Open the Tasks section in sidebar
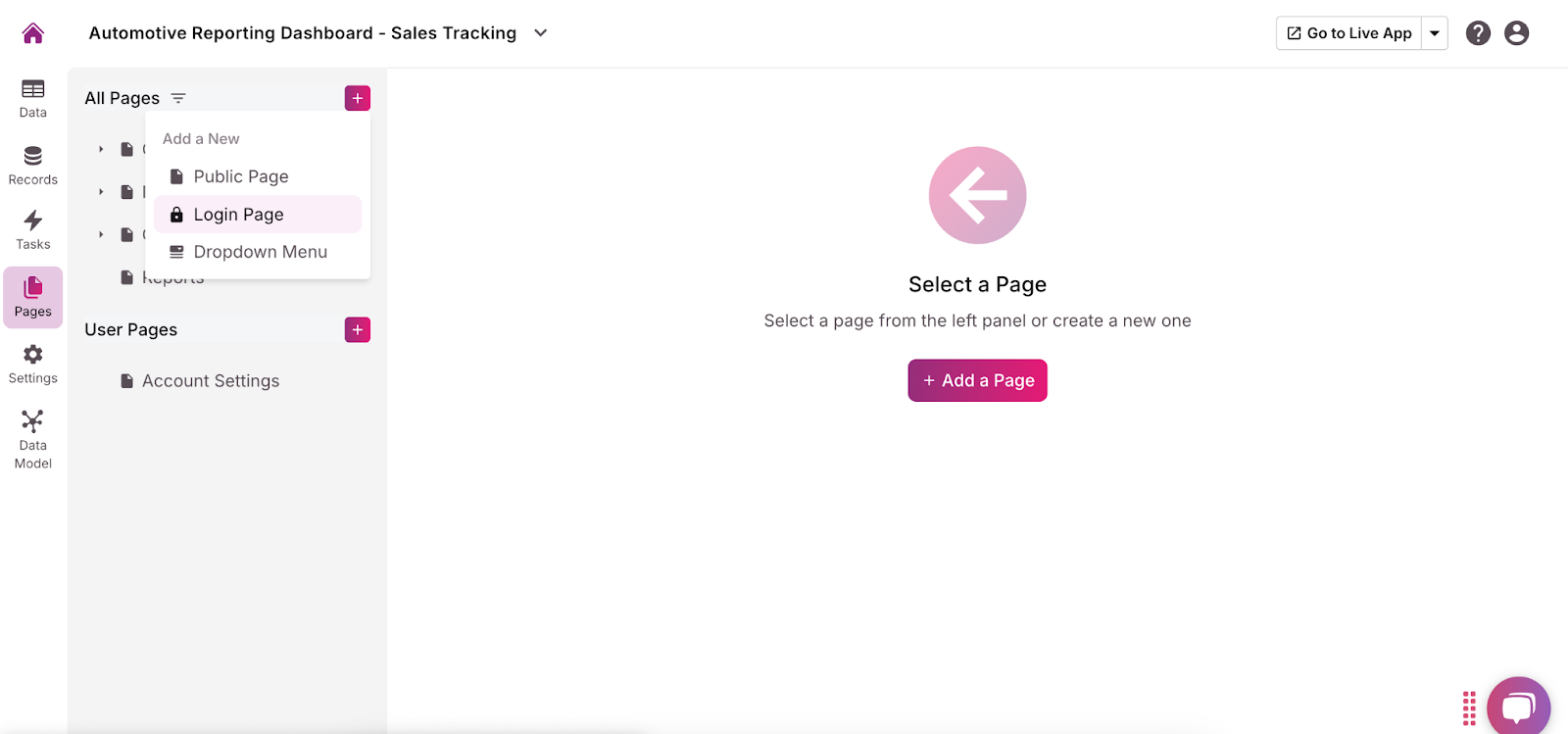This screenshot has height=734, width=1568. 32,230
